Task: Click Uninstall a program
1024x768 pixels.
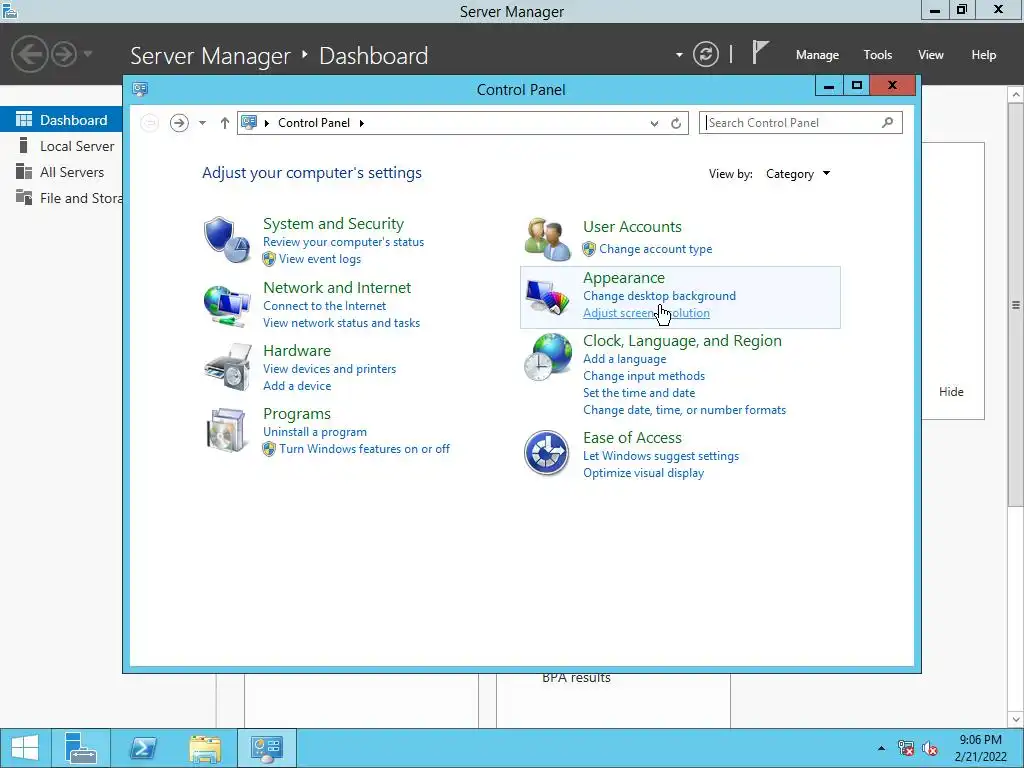Action: (x=315, y=432)
